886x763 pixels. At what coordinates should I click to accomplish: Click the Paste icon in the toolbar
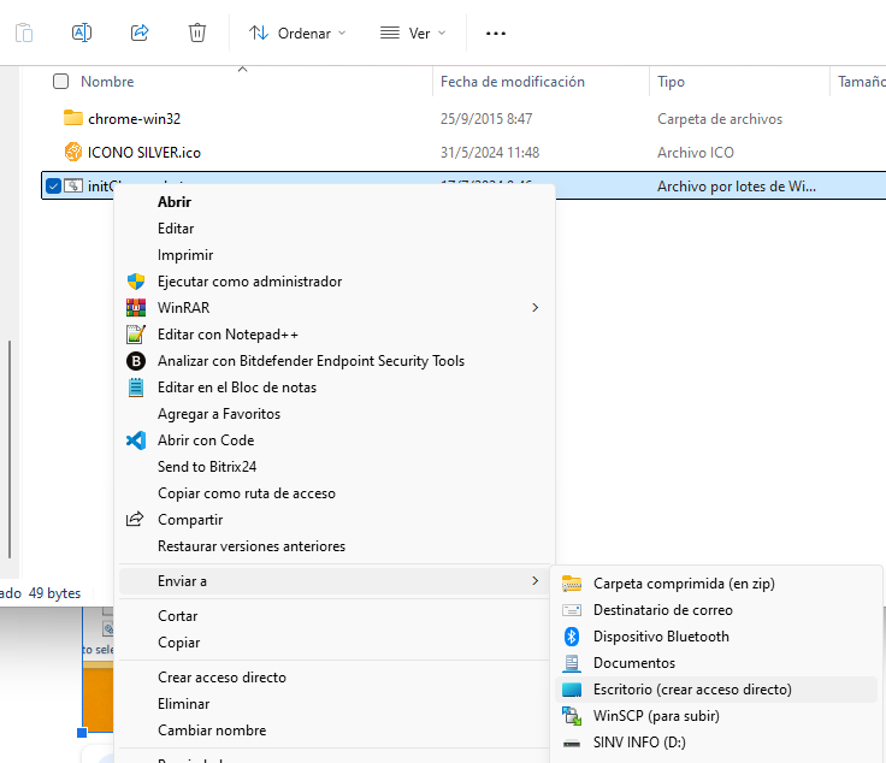[24, 33]
